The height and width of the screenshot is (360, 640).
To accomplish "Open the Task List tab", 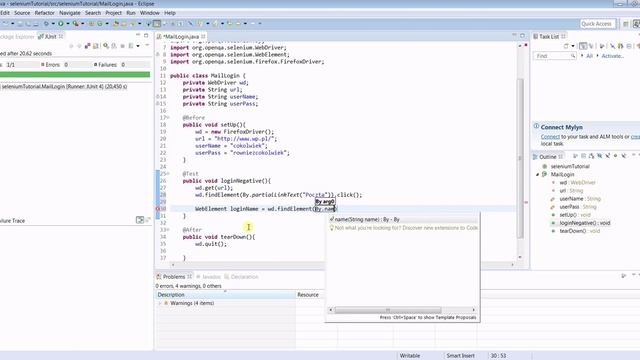I will (x=549, y=37).
